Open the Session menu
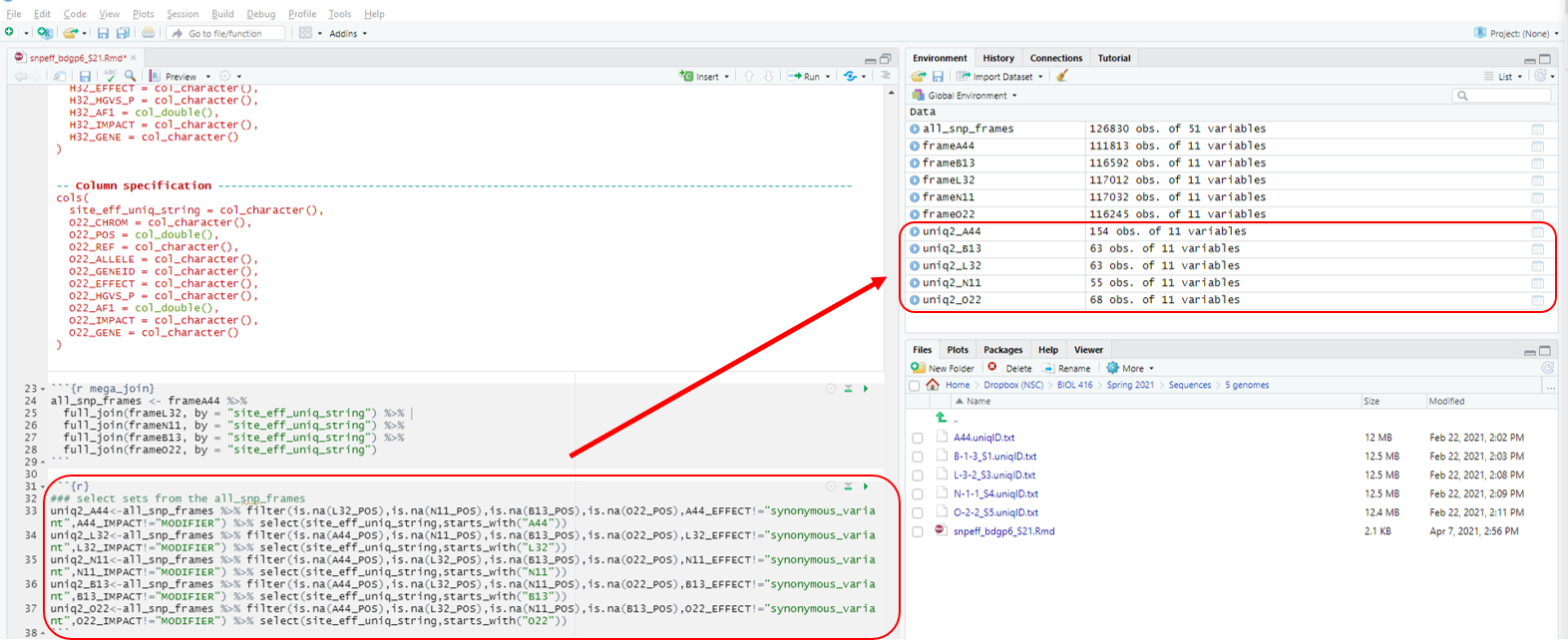Screen dimensions: 1568x640 (x=183, y=14)
